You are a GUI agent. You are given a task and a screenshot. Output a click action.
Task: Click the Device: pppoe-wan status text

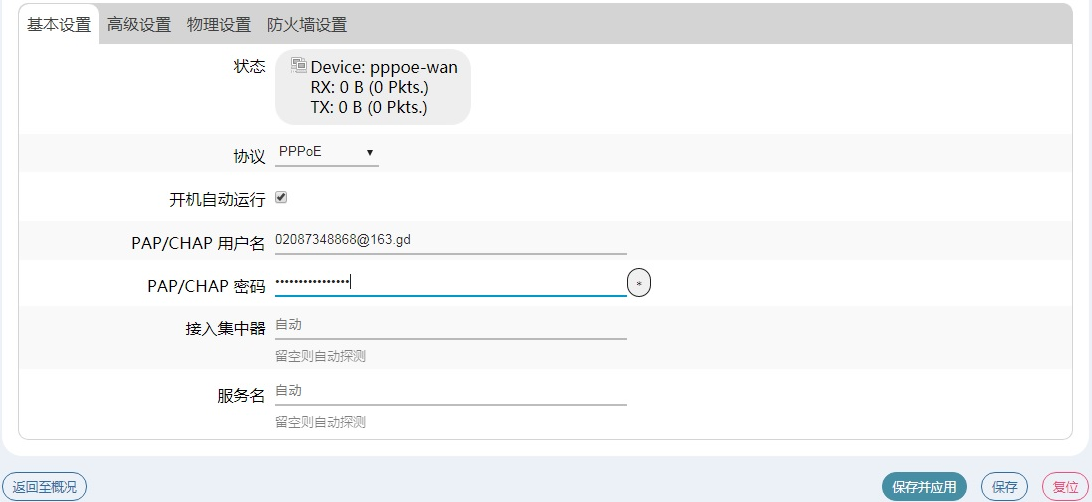[x=384, y=68]
